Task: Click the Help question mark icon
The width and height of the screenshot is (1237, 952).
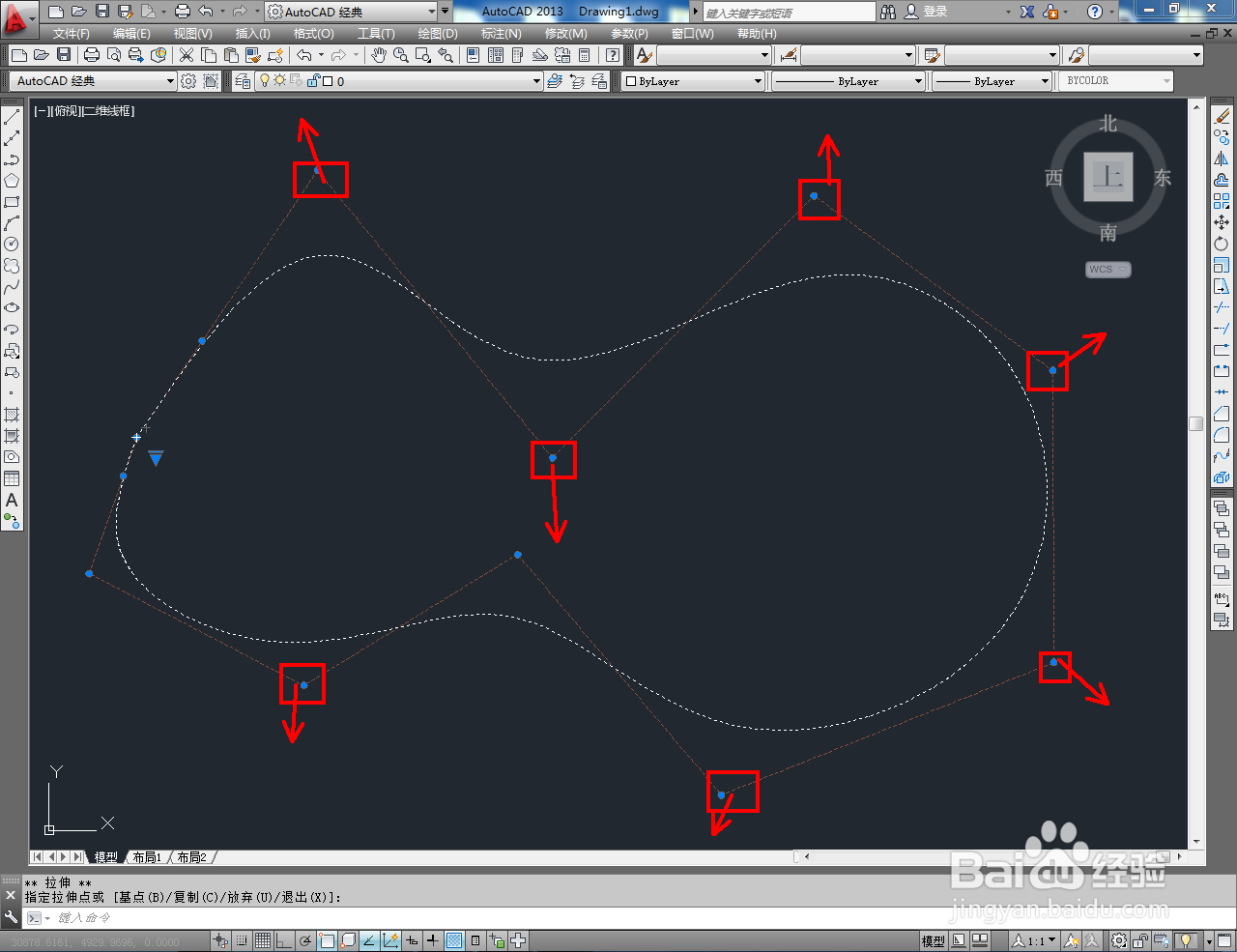Action: pos(1094,12)
